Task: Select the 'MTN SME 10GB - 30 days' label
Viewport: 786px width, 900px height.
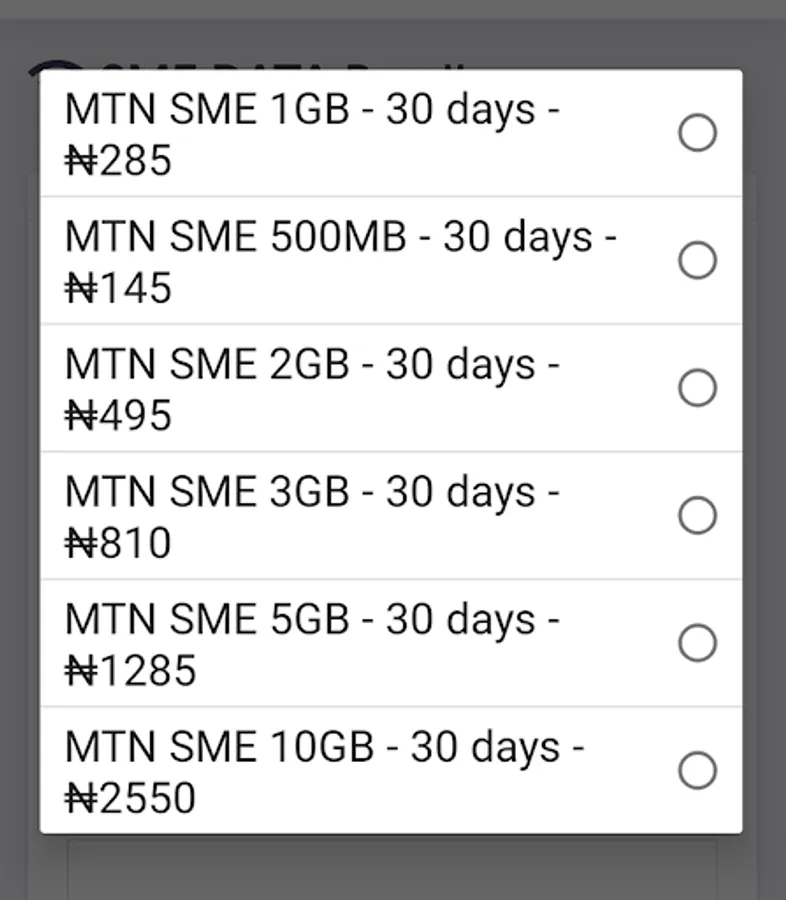Action: pyautogui.click(x=324, y=747)
